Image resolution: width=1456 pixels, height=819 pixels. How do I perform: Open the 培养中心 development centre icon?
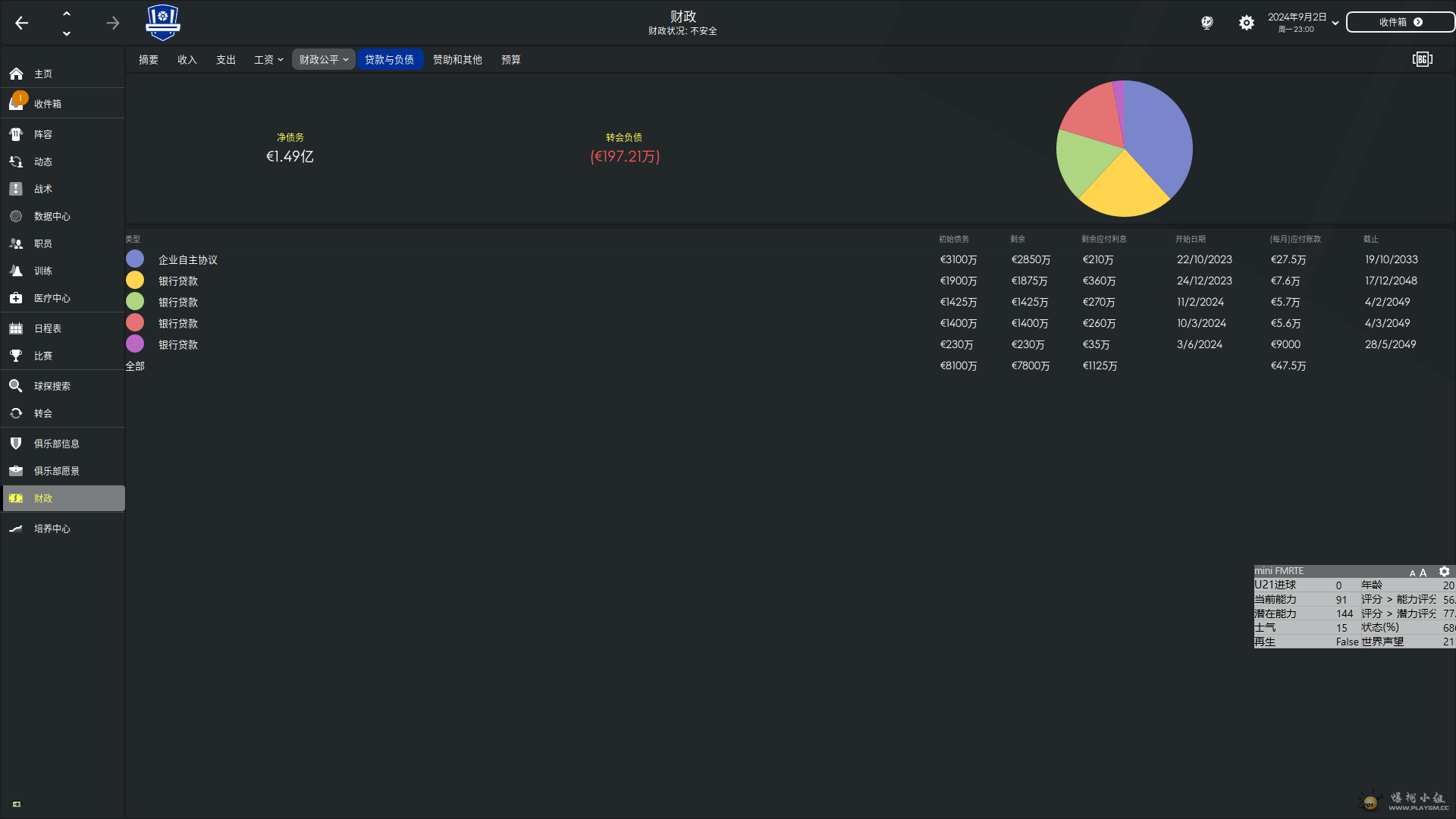[16, 529]
